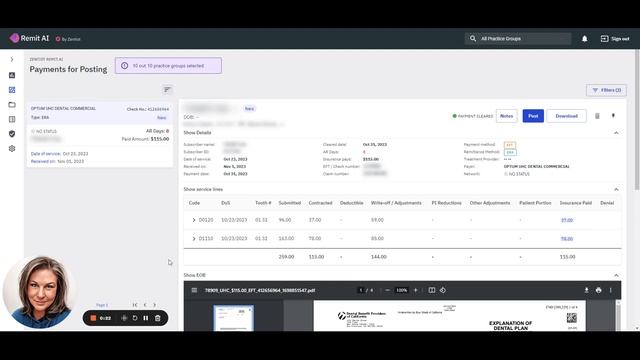Collapse the Show Details section chevron
The height and width of the screenshot is (360, 640).
tap(616, 133)
